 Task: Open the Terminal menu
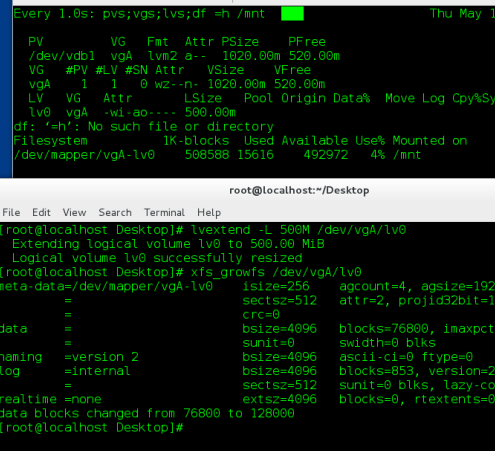coord(164,212)
